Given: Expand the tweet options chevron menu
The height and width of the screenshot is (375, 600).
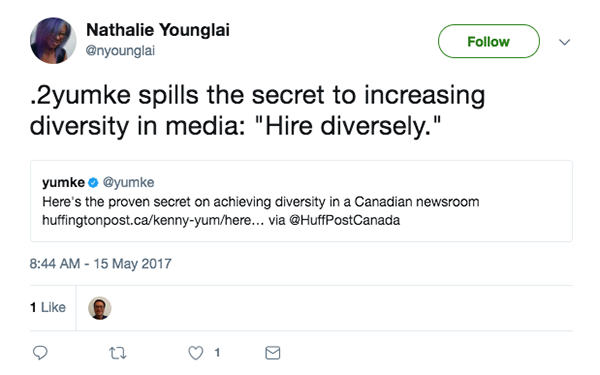Looking at the screenshot, I should tap(564, 42).
